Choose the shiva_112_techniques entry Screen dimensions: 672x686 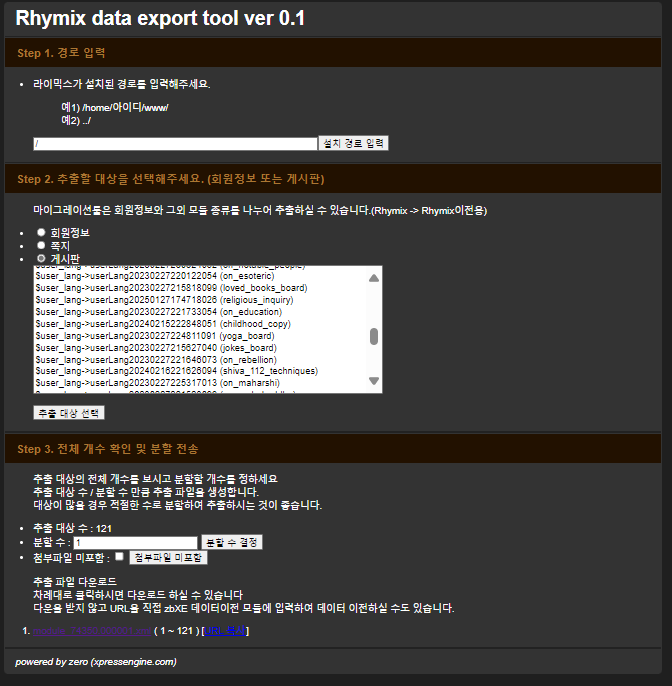202,371
